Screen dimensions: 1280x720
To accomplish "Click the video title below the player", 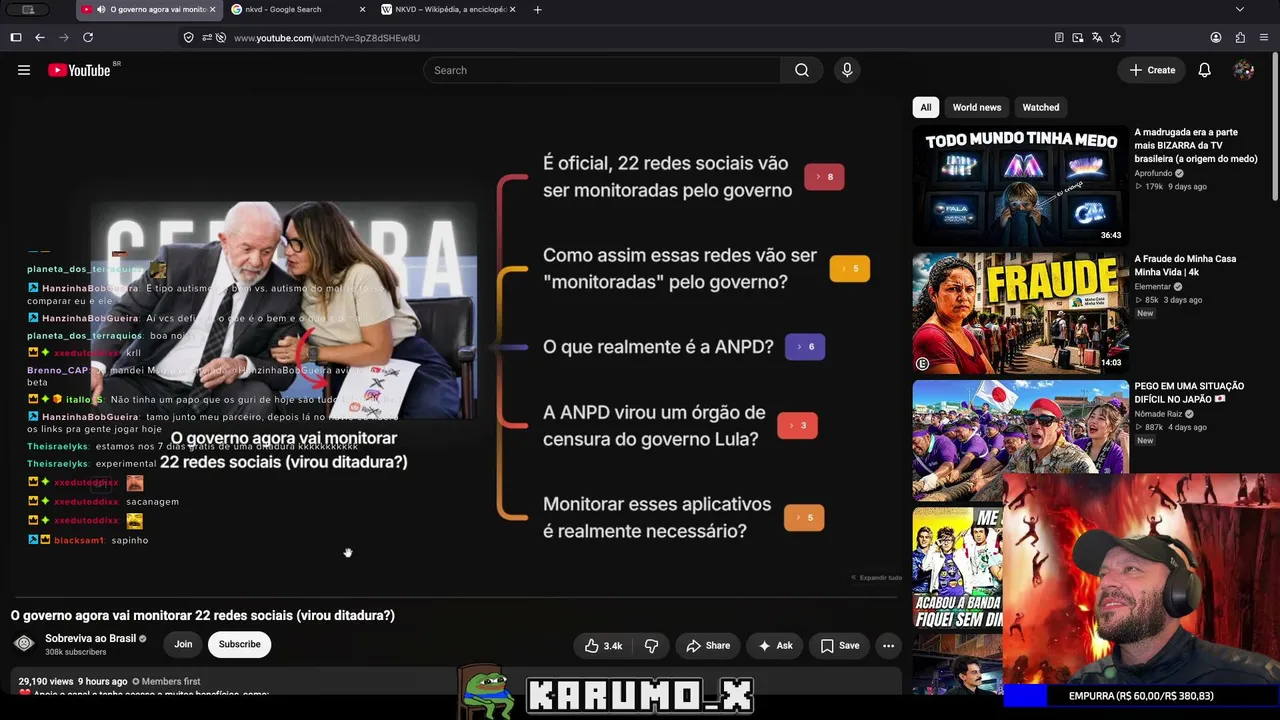I will coord(203,615).
